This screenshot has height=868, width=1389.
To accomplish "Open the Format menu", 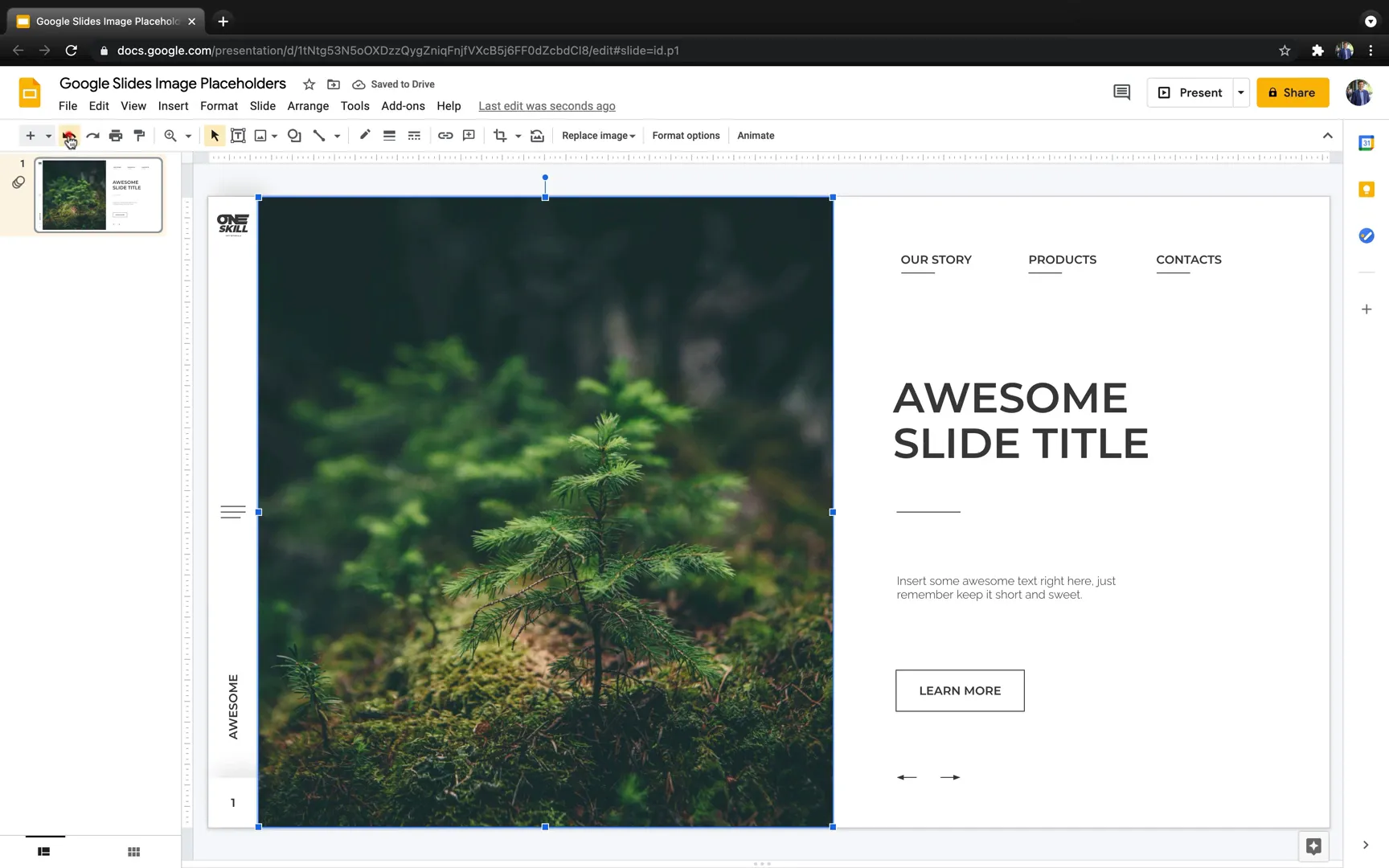I will (219, 106).
